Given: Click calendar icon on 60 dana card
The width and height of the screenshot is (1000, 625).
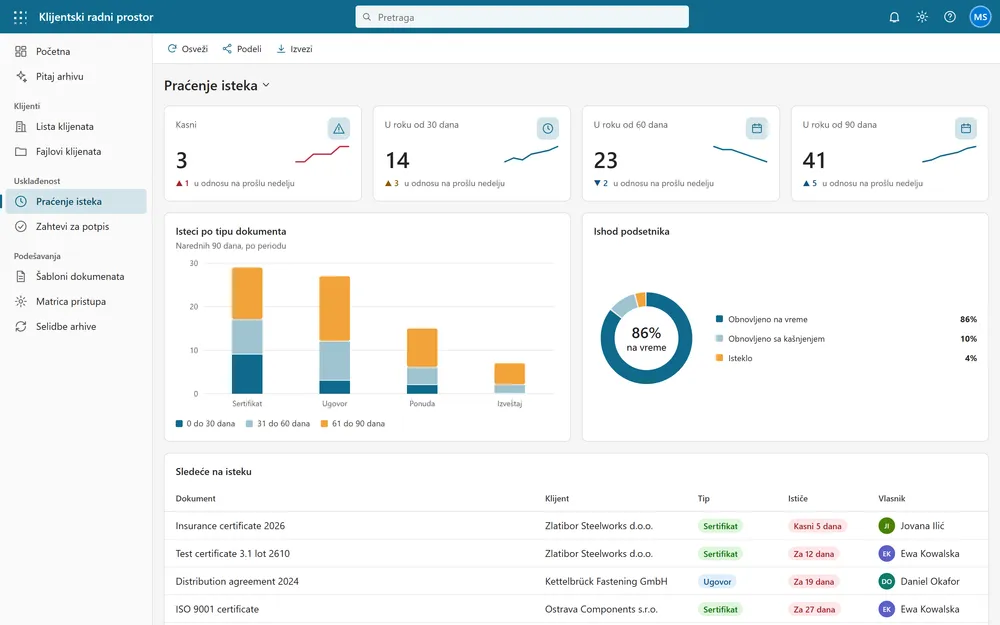Looking at the screenshot, I should pyautogui.click(x=757, y=128).
